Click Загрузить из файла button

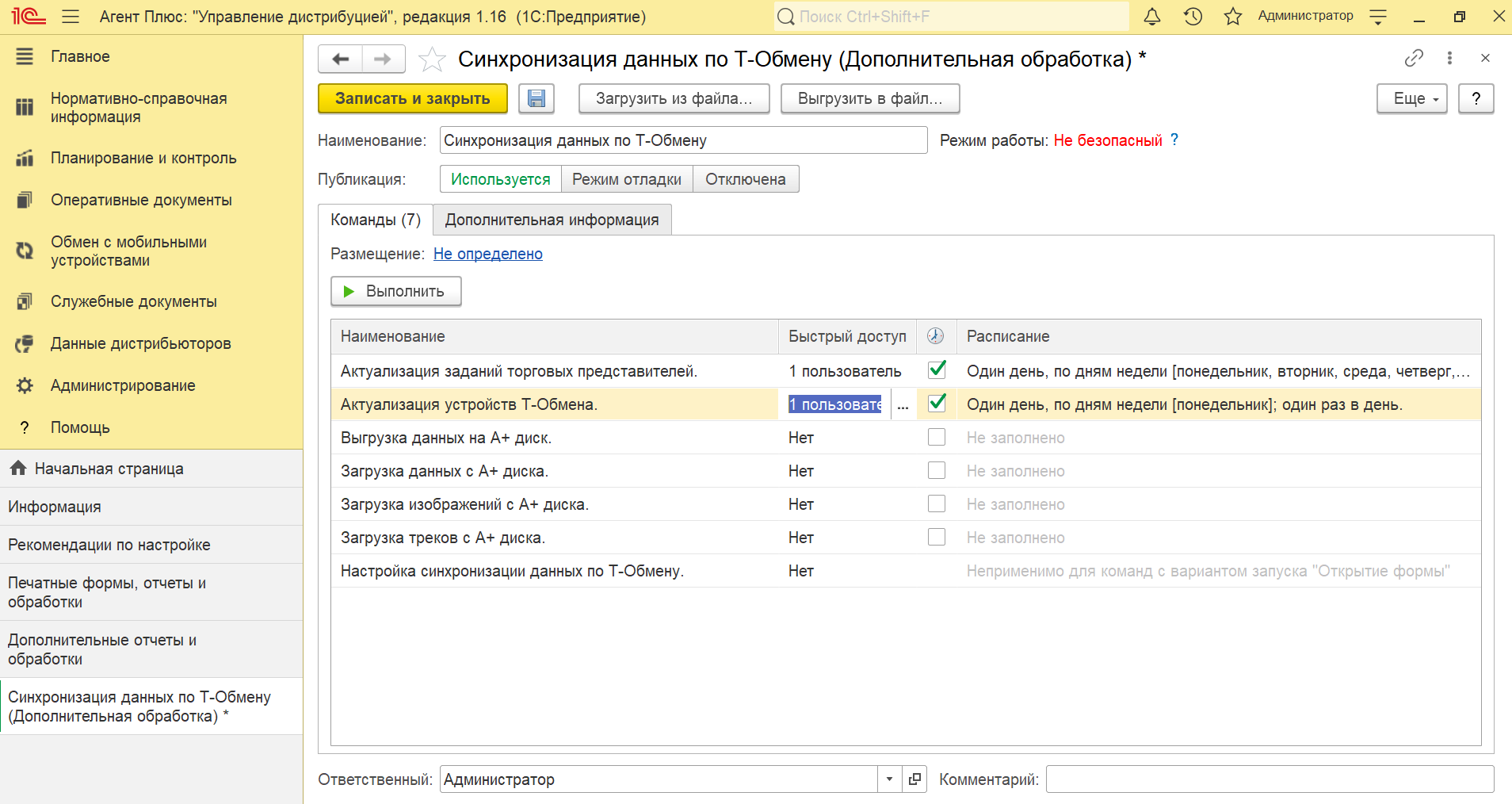click(674, 98)
